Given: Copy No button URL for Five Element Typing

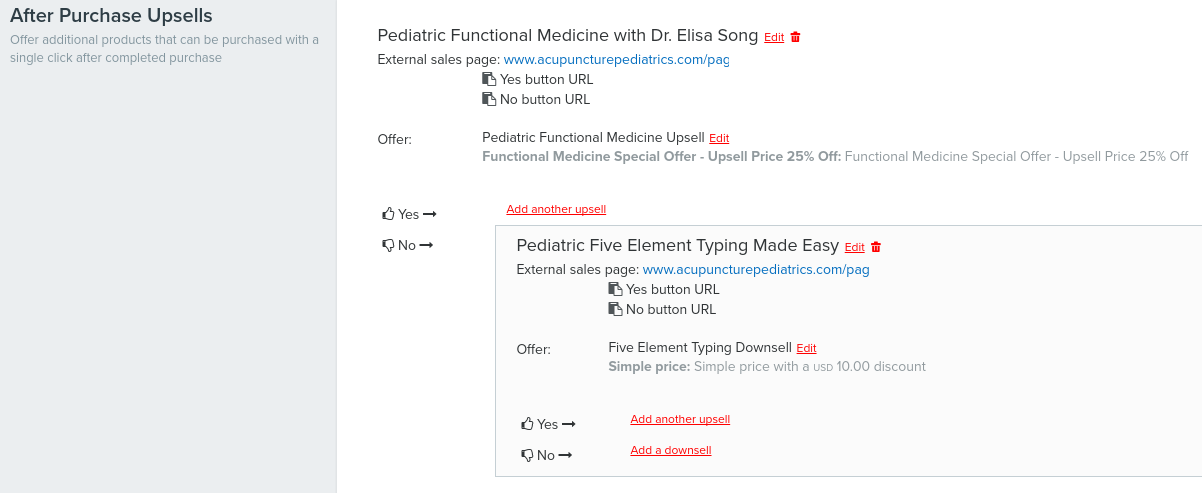Looking at the screenshot, I should point(615,309).
